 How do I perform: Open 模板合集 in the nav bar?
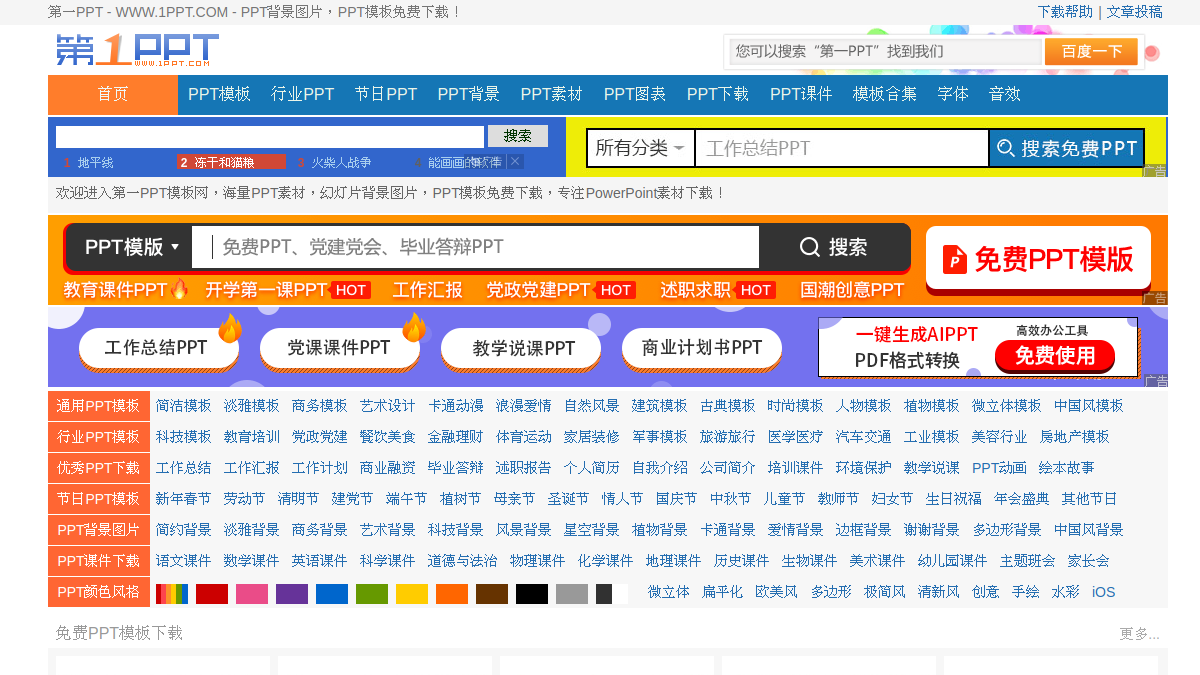point(885,94)
